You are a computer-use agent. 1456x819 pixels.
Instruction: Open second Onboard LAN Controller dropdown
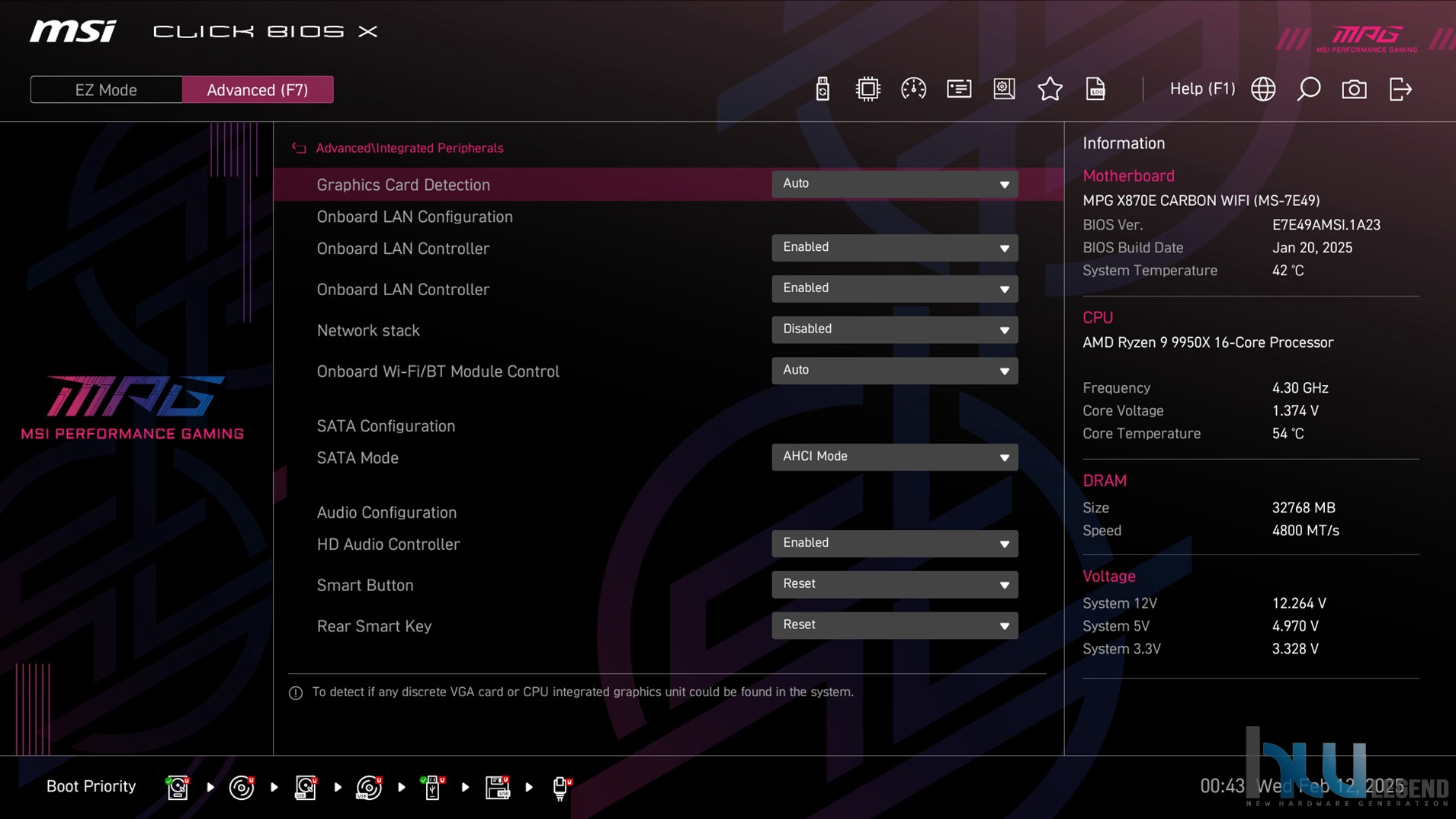point(894,289)
